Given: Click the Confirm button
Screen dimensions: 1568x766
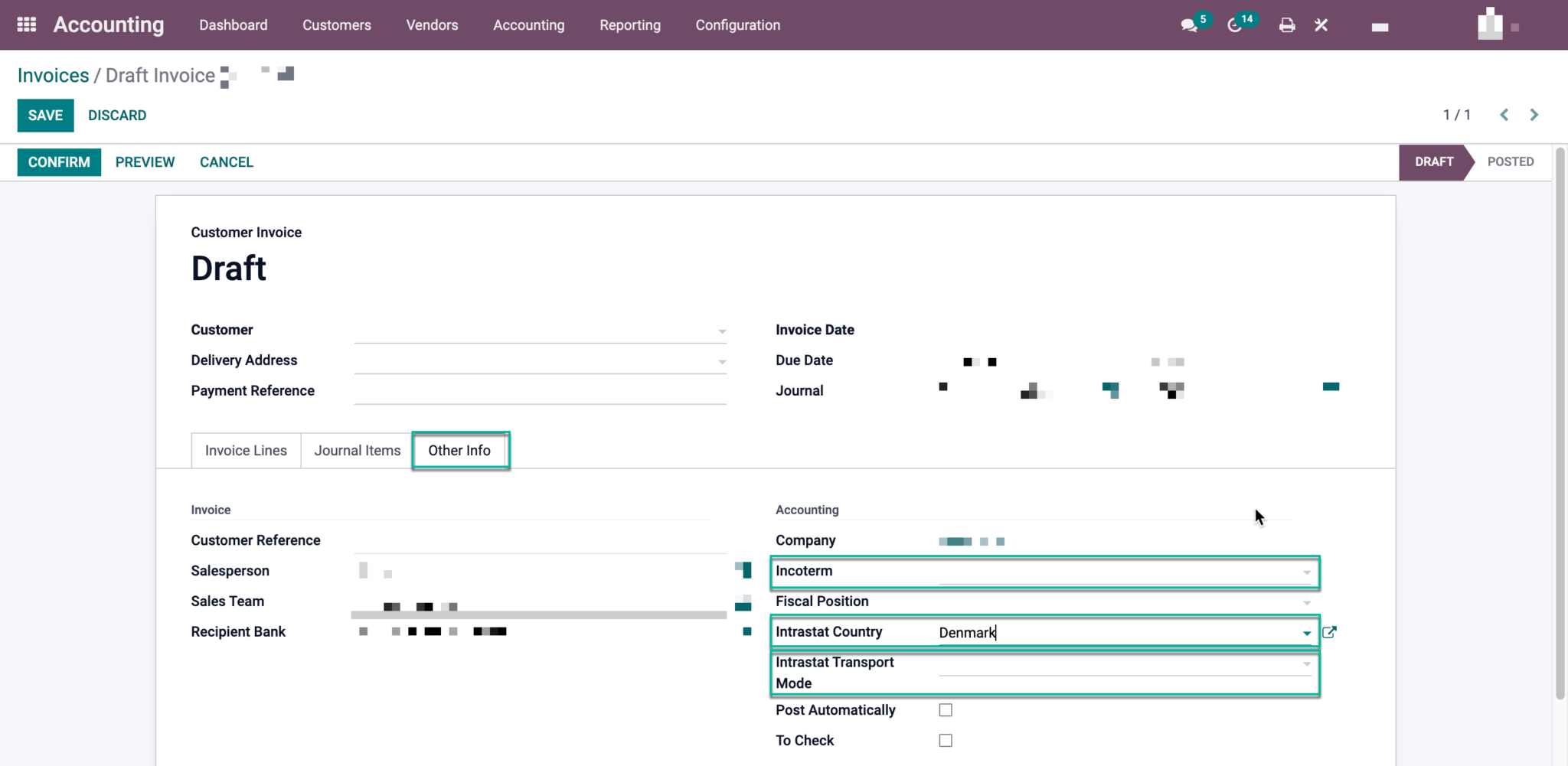Looking at the screenshot, I should click(x=58, y=161).
